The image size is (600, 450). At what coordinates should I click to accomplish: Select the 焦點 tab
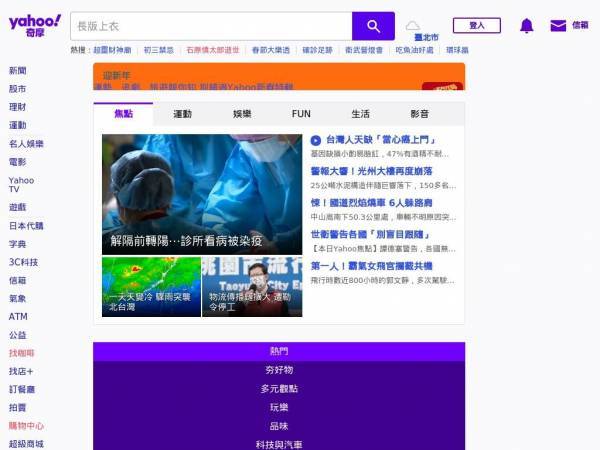pos(123,114)
